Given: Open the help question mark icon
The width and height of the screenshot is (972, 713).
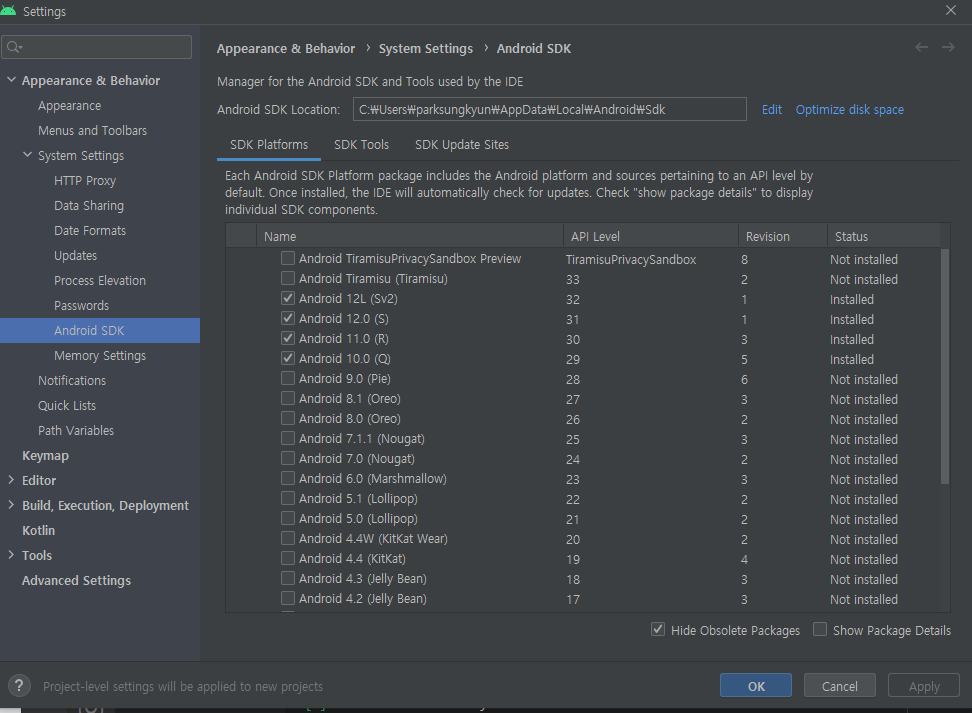Looking at the screenshot, I should pyautogui.click(x=19, y=686).
